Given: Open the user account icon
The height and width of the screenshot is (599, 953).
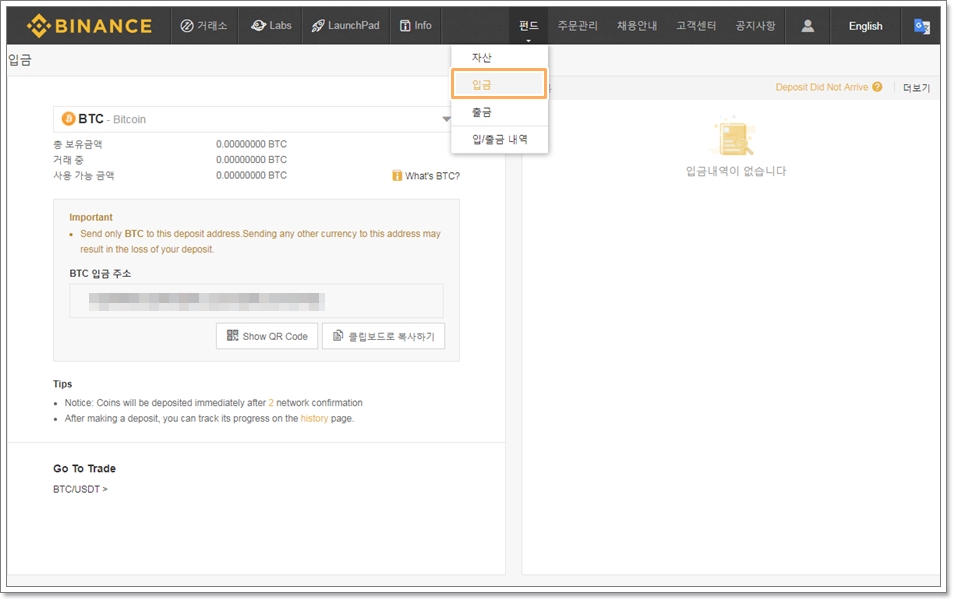Looking at the screenshot, I should point(807,26).
